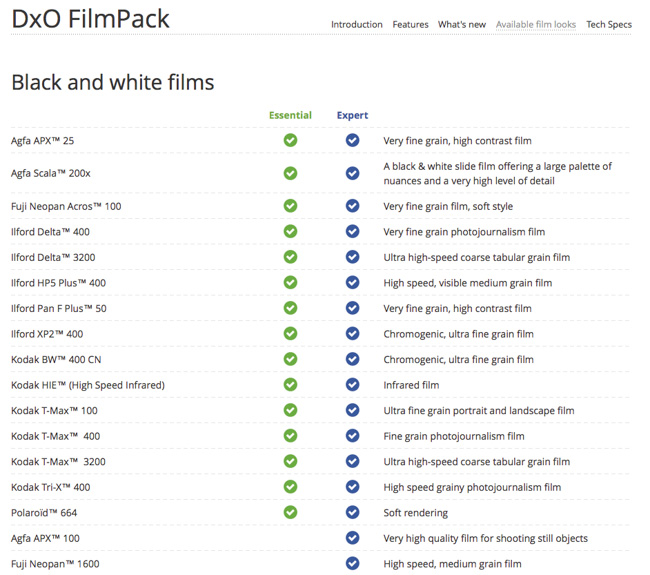Click the Expert check for Polaroïd 664
Image resolution: width=650 pixels, height=575 pixels.
click(x=352, y=512)
